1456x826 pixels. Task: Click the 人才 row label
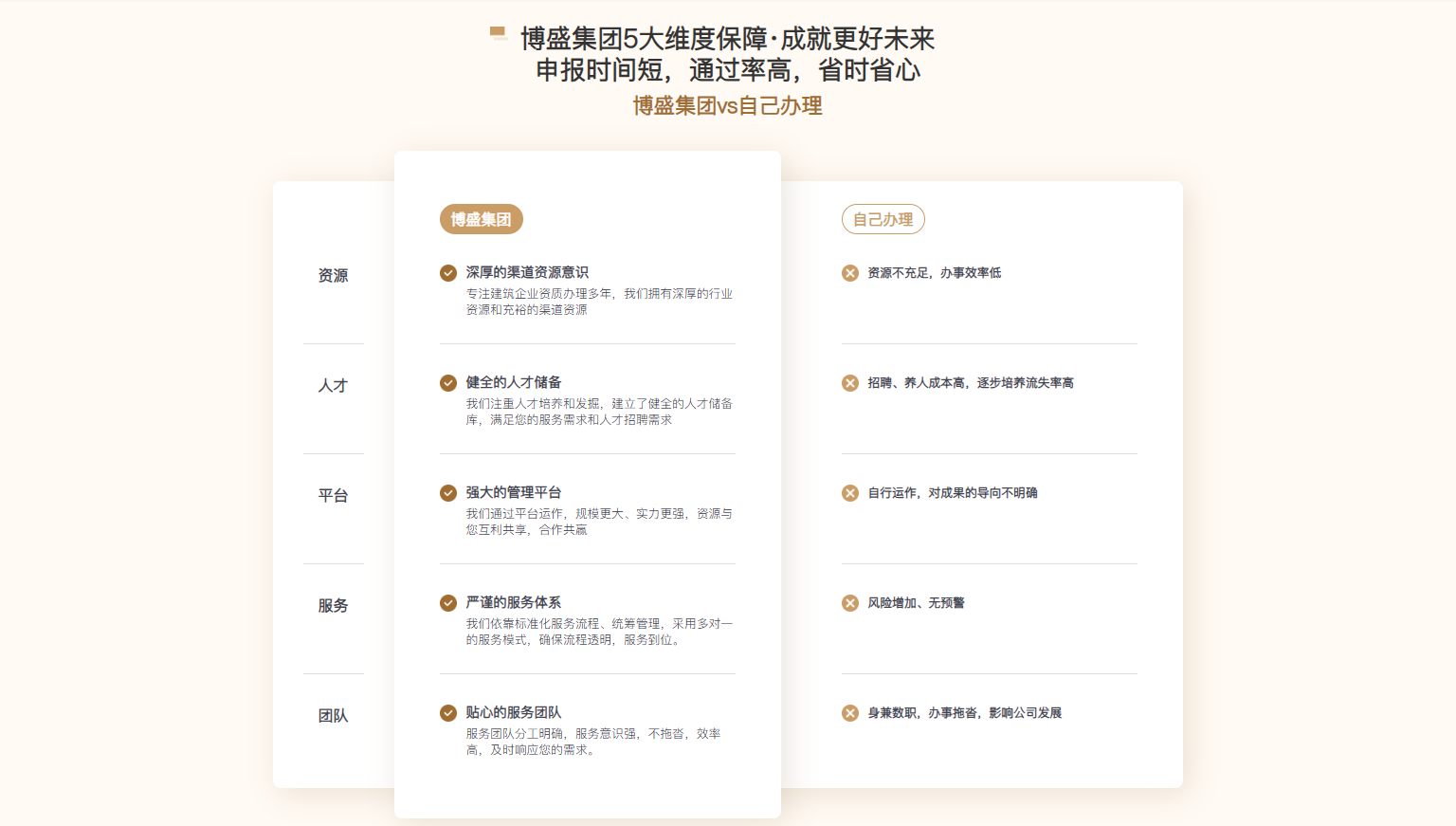click(334, 385)
